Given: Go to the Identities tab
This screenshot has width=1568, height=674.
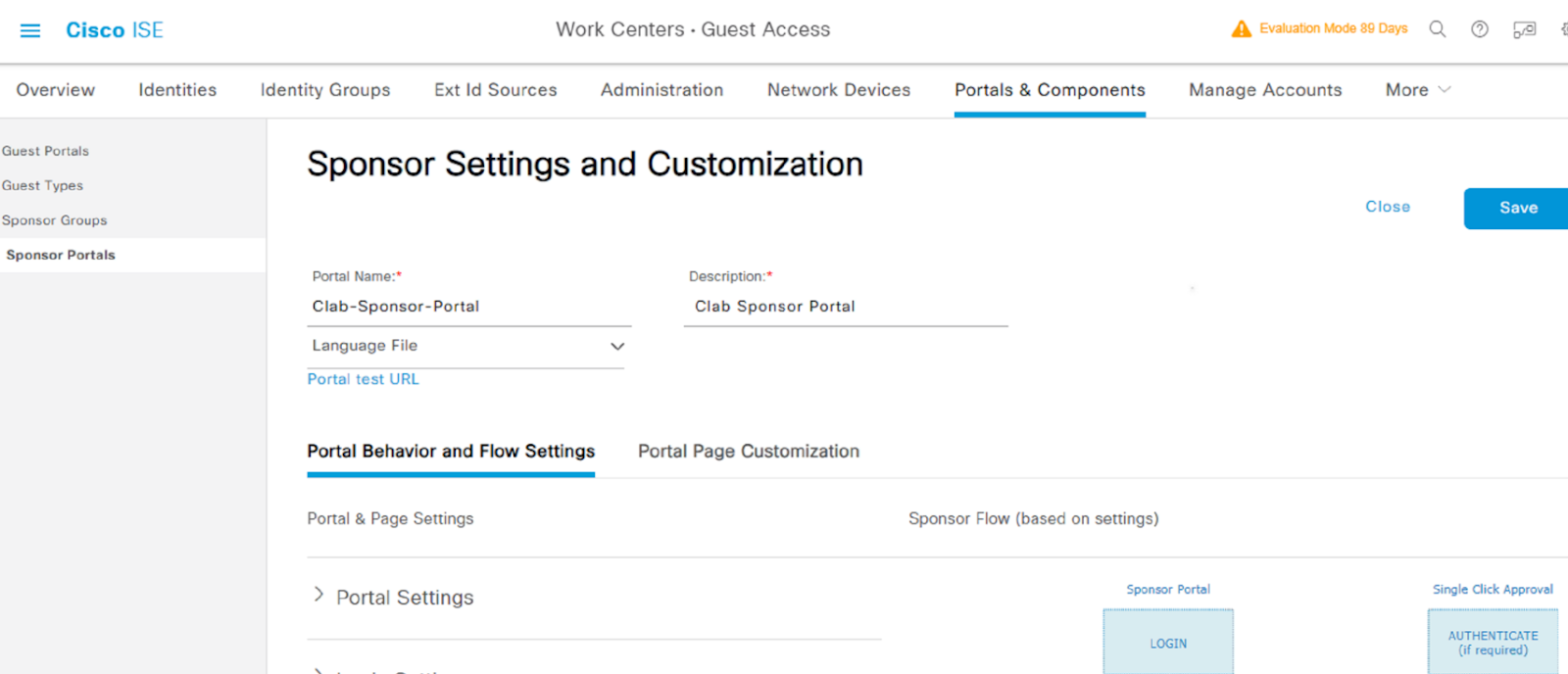Looking at the screenshot, I should coord(177,90).
